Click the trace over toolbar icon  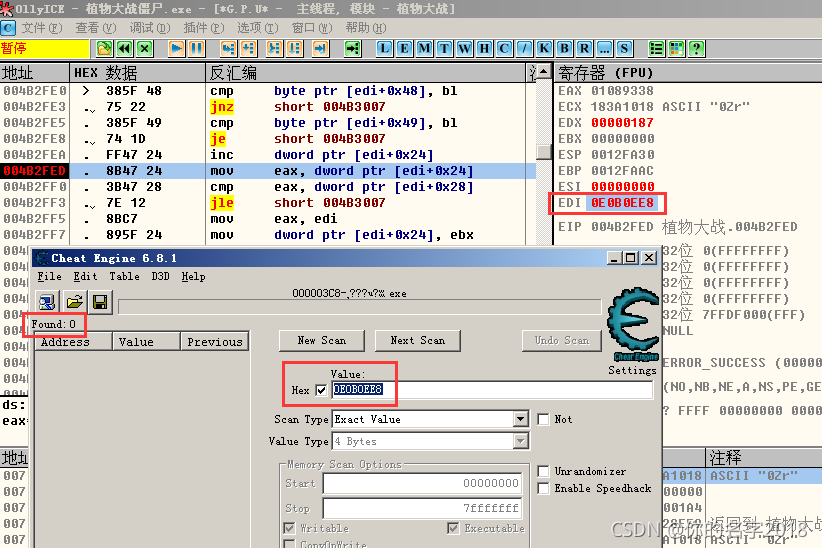(295, 49)
